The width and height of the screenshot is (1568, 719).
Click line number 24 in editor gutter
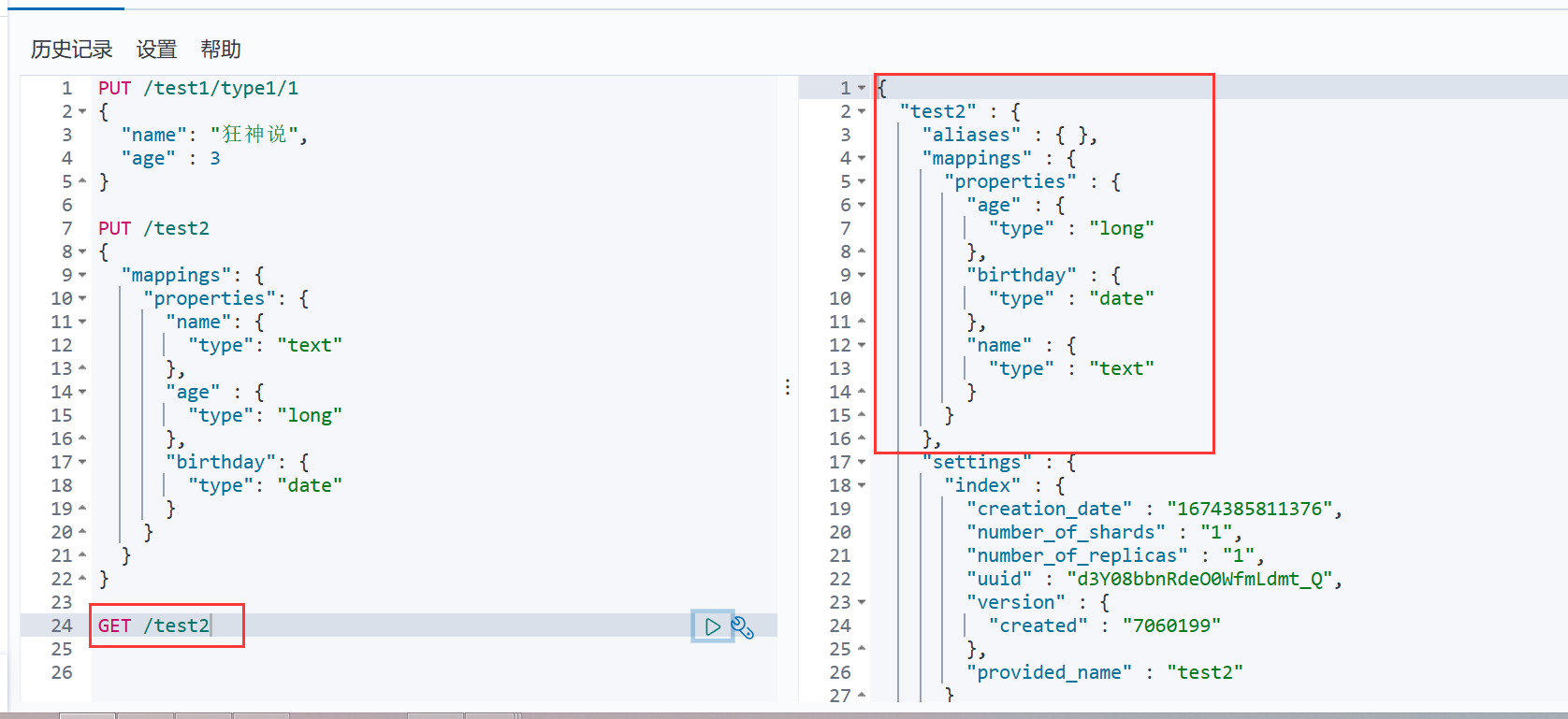tap(62, 626)
